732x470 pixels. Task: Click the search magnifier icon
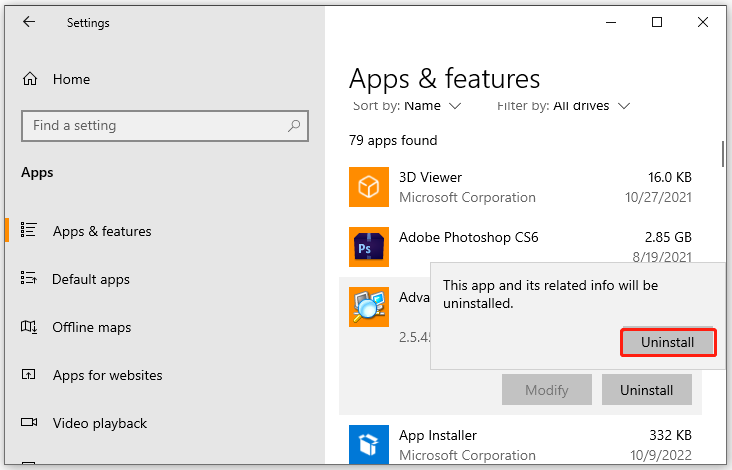click(x=294, y=126)
